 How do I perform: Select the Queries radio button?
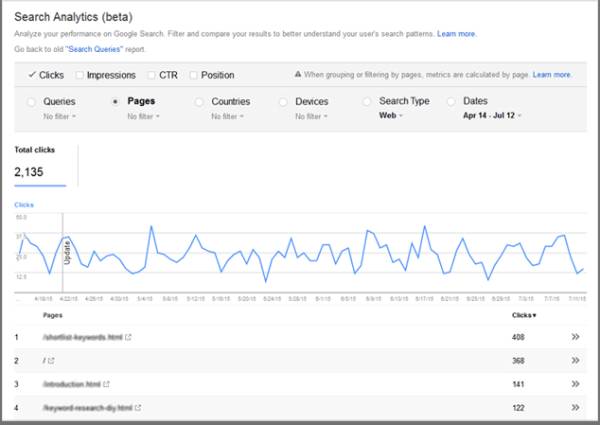coord(31,102)
